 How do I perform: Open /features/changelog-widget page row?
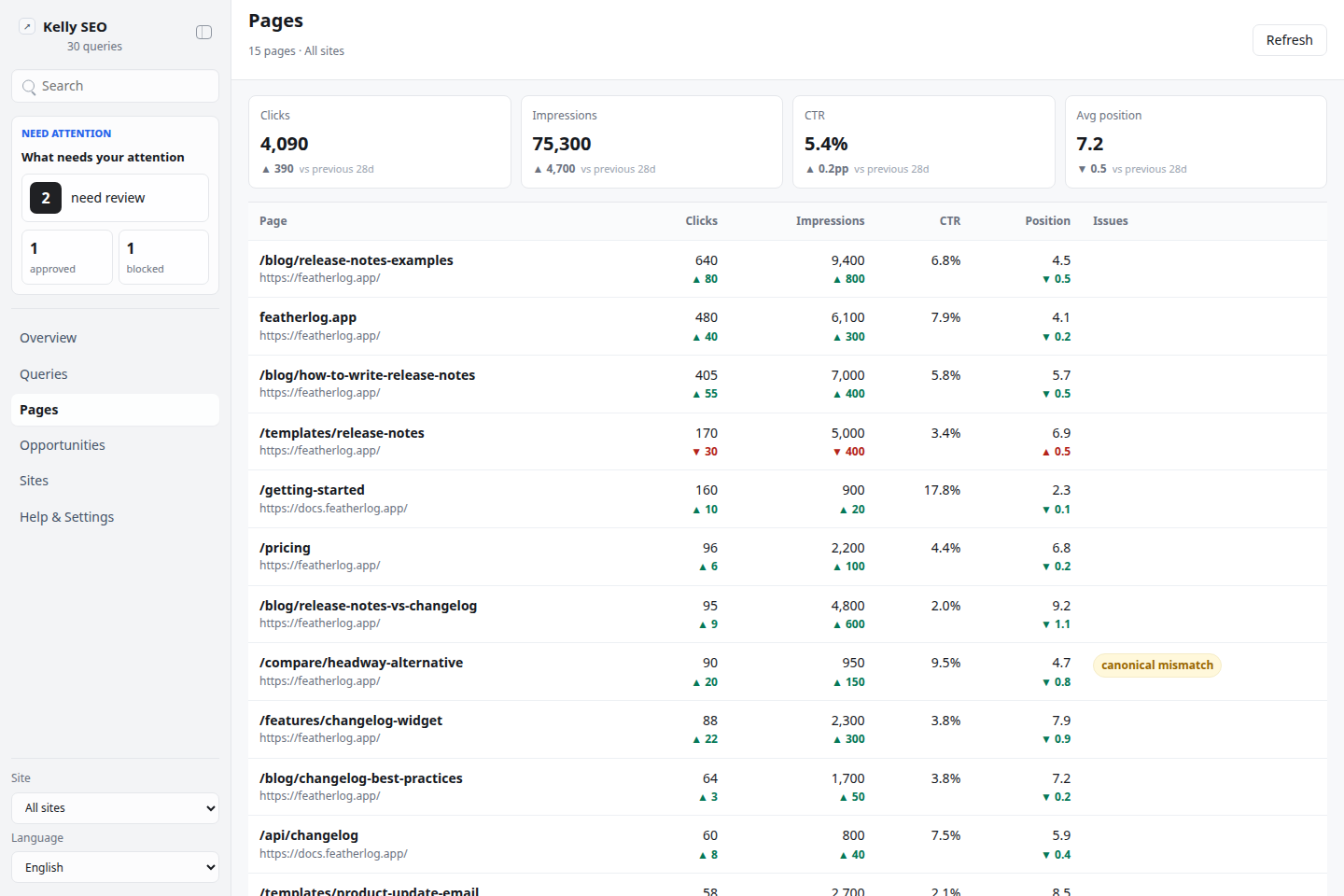click(788, 729)
